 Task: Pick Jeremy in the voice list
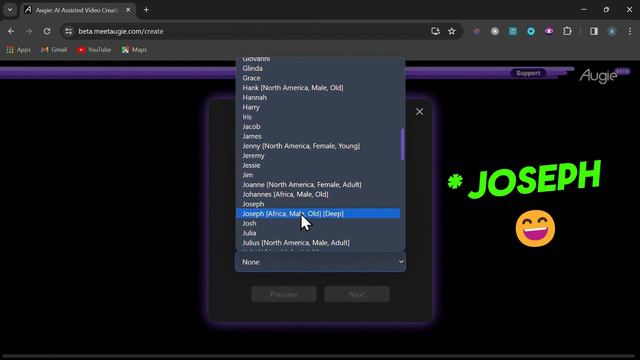pyautogui.click(x=318, y=156)
